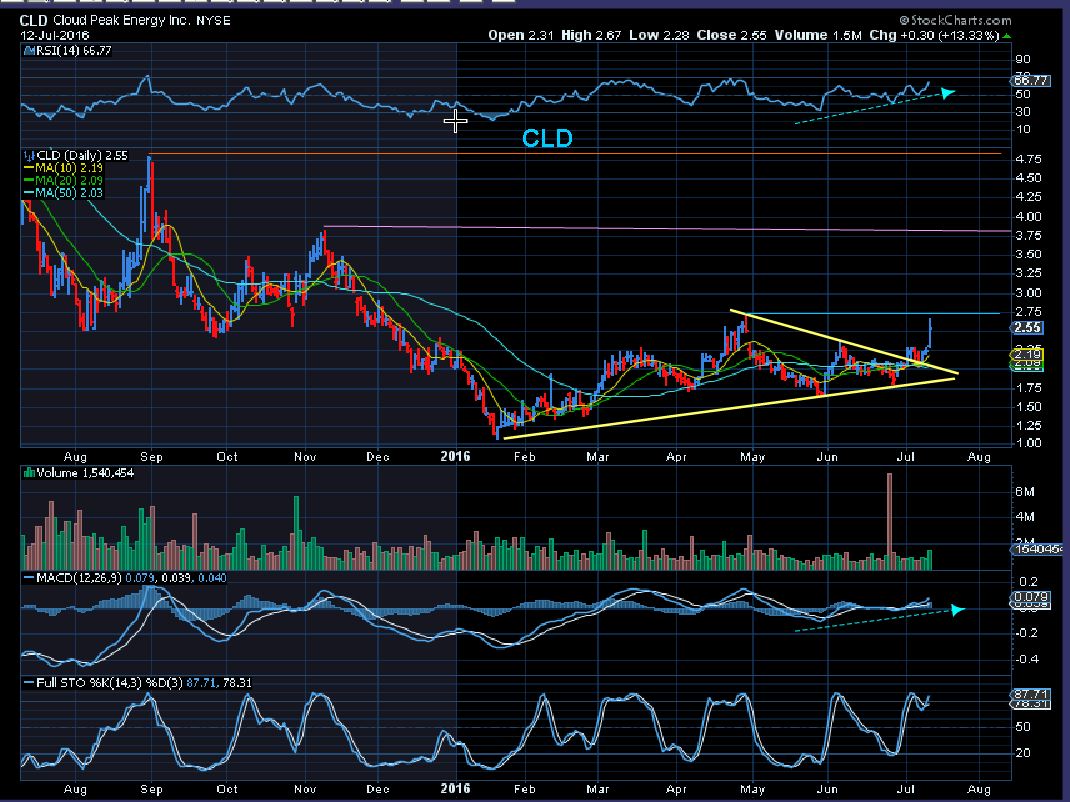Click the 'Volume 1,540,454' panel label

(85, 472)
